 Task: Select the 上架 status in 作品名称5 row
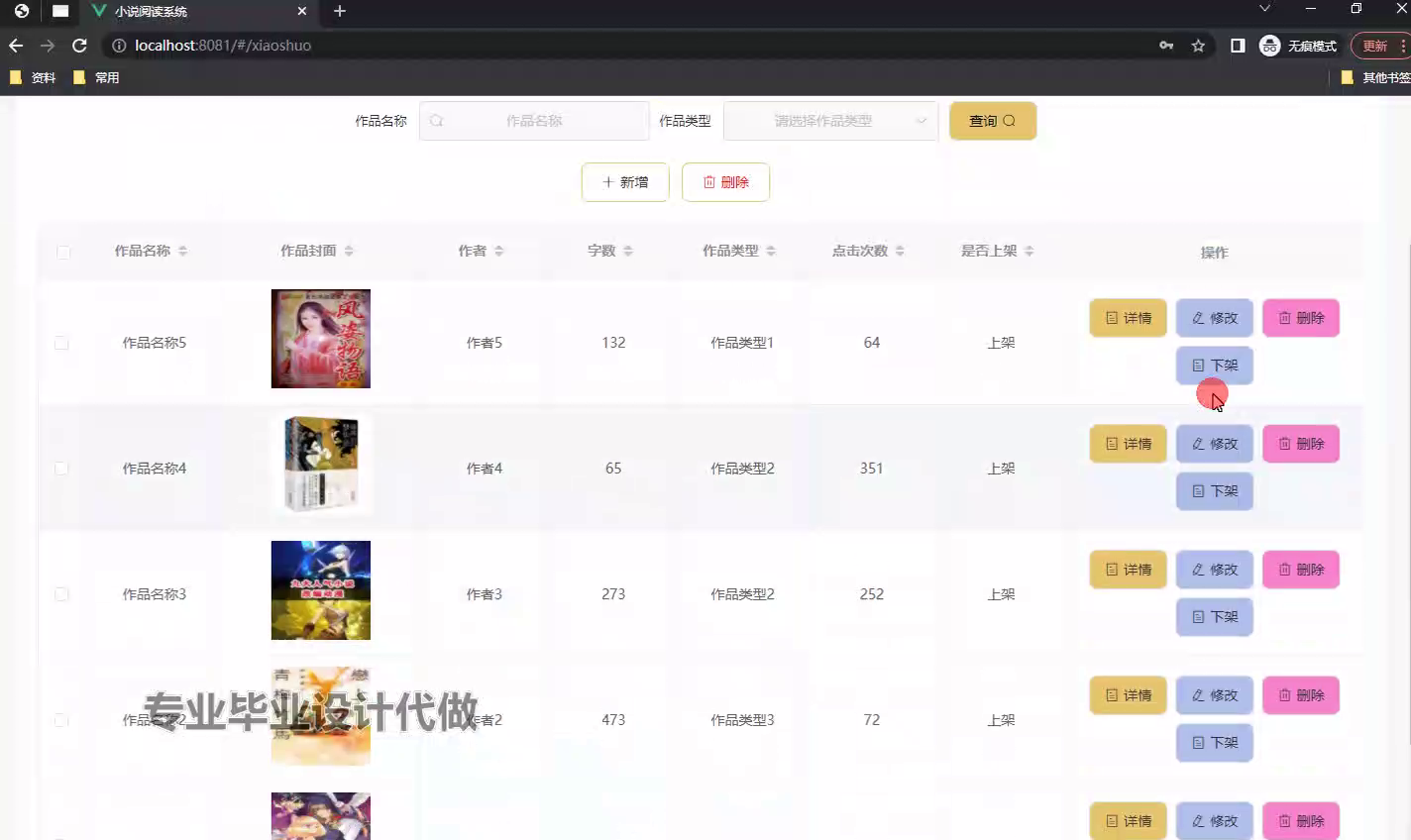pyautogui.click(x=1001, y=343)
